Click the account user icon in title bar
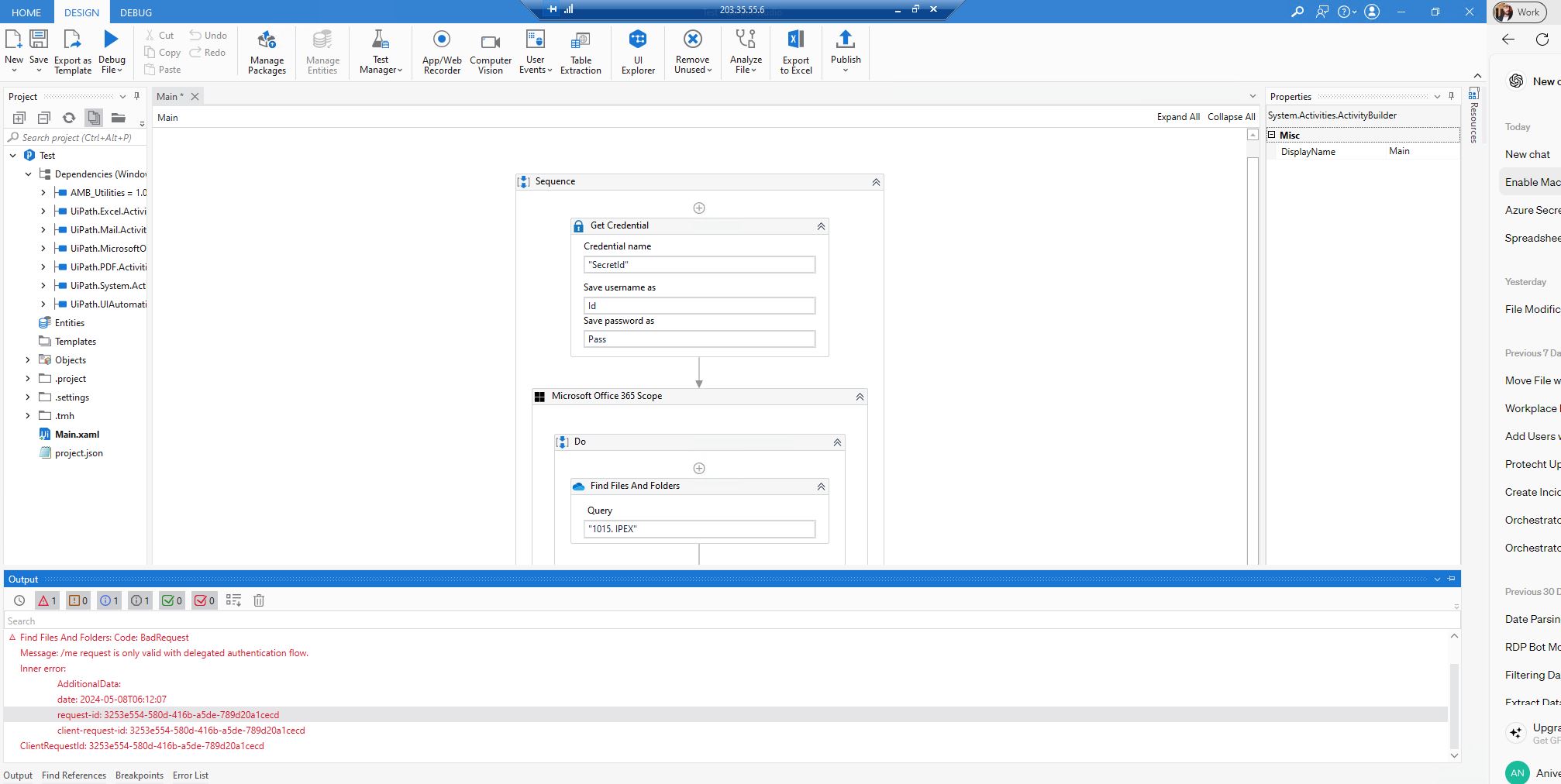 click(1372, 12)
